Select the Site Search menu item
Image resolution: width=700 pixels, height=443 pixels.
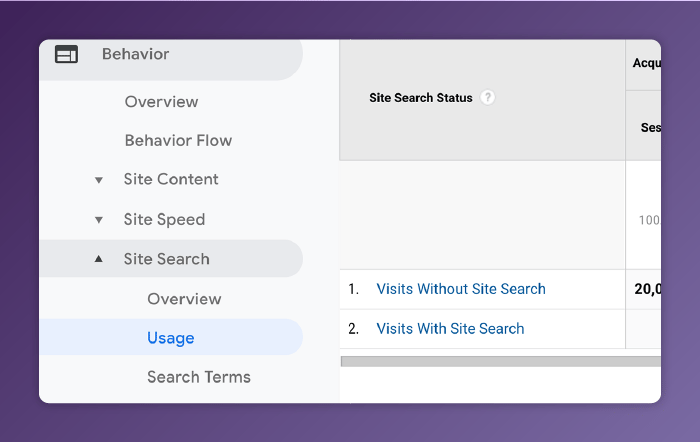point(167,259)
